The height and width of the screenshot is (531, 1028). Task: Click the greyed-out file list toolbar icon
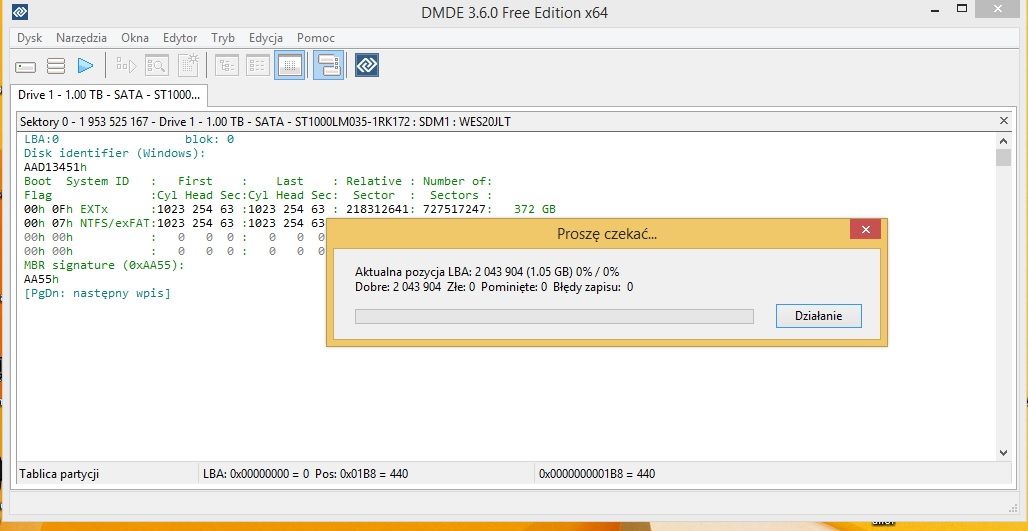(258, 65)
